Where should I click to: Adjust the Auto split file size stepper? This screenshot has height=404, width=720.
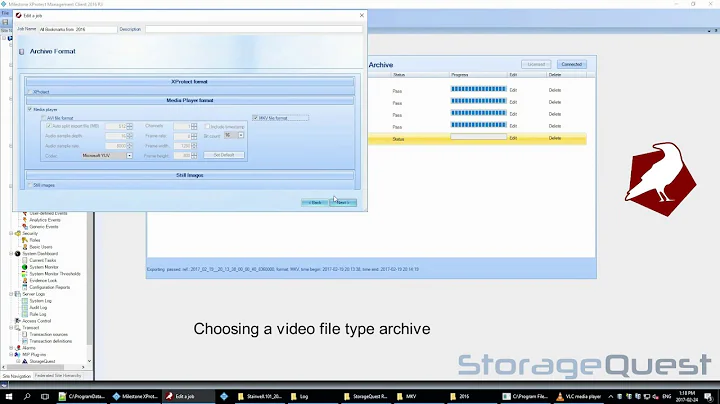point(129,126)
